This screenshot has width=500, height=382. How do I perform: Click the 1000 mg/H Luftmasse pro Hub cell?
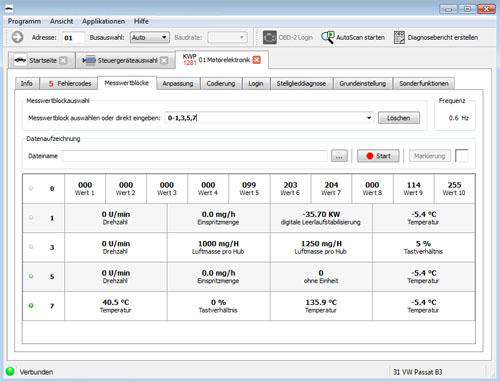pos(218,247)
